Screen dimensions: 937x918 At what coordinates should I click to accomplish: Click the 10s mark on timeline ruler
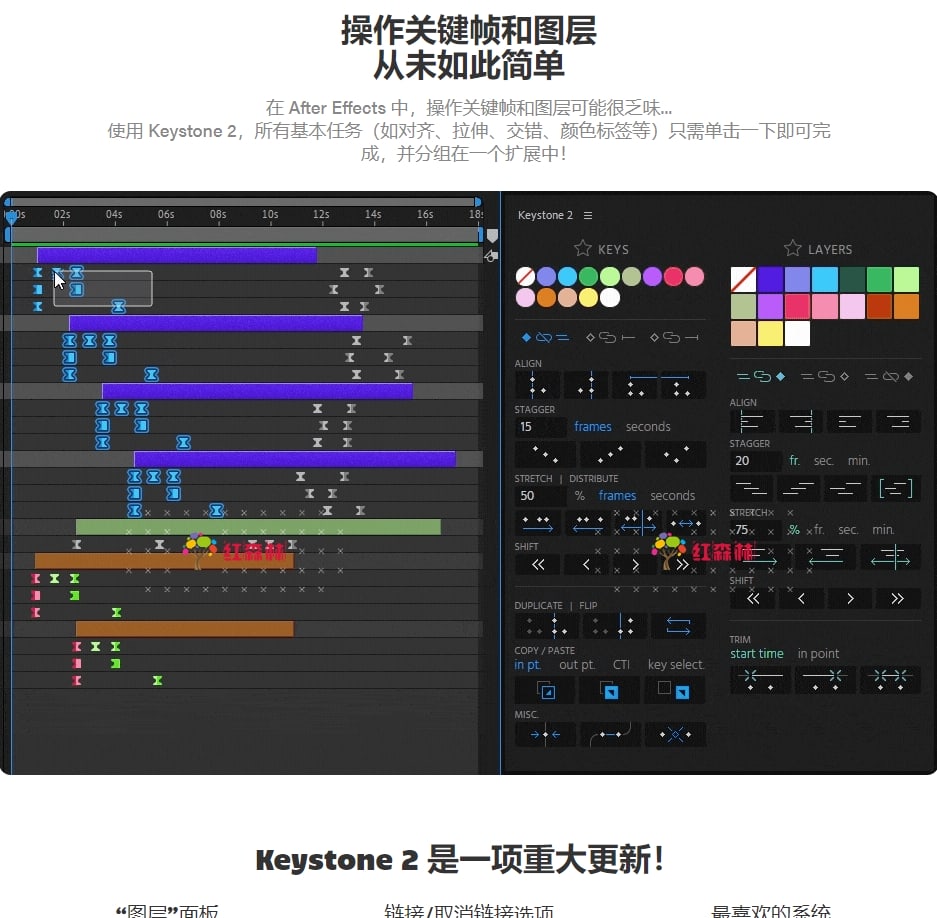[270, 214]
